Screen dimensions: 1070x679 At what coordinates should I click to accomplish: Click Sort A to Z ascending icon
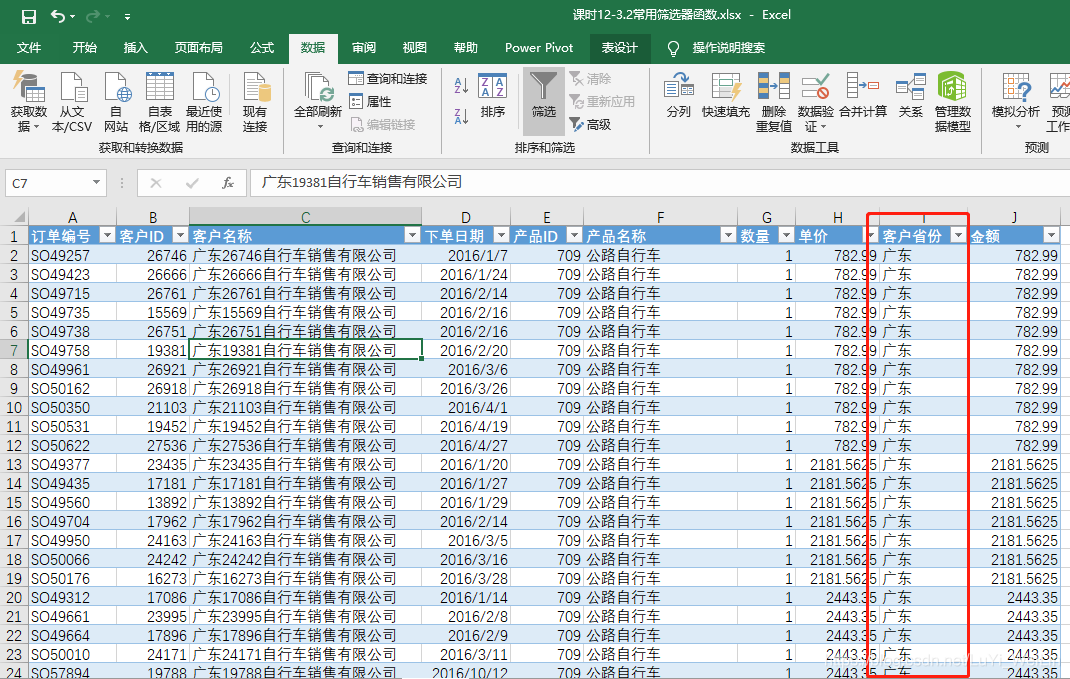(461, 85)
